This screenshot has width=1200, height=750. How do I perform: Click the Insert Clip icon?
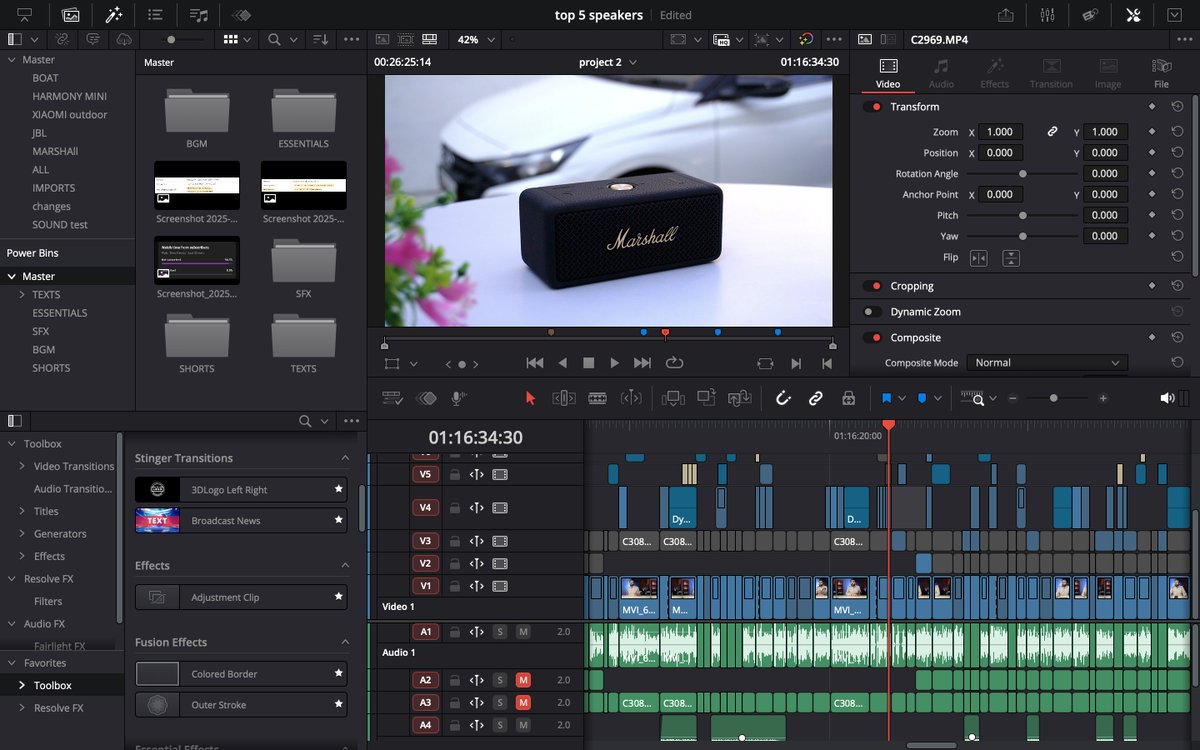[673, 398]
